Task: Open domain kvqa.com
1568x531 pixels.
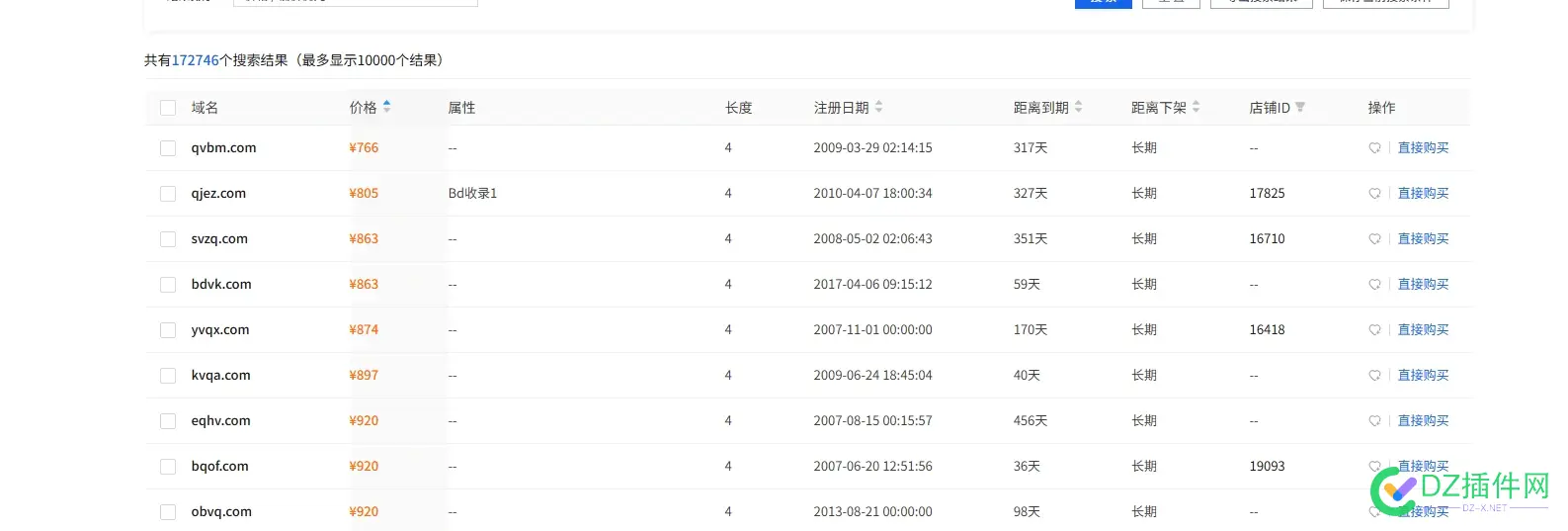Action: tap(220, 376)
